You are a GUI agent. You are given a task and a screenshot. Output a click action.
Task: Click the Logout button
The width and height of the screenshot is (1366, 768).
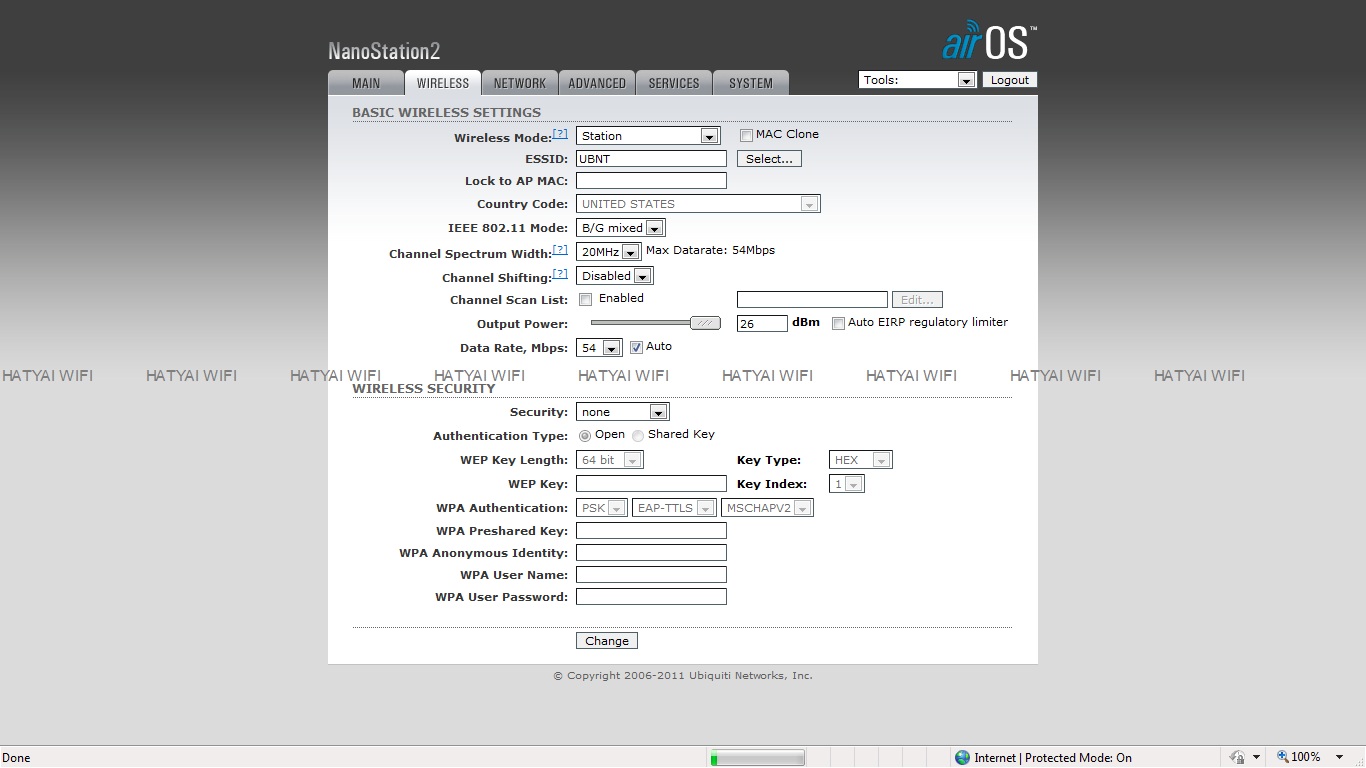tap(1010, 80)
